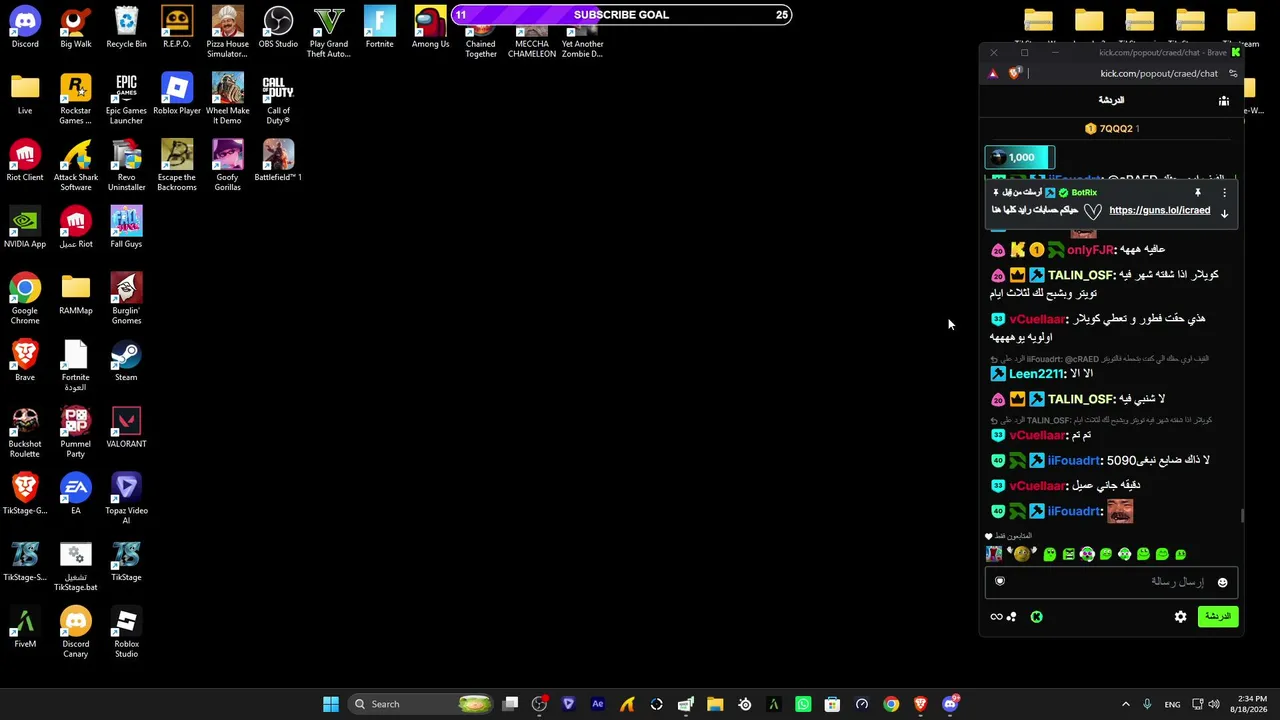
Task: Click the 1,000 channel points reward bar
Action: (x=1020, y=157)
